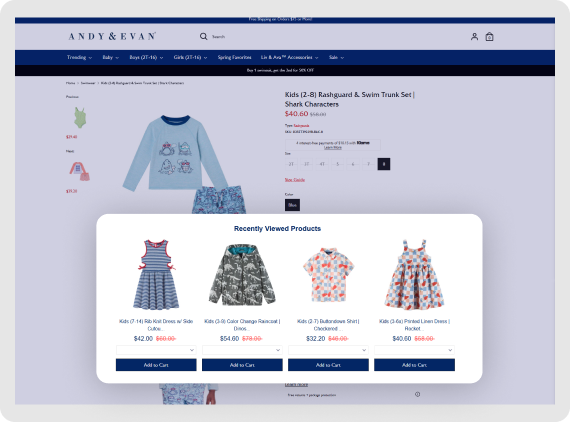This screenshot has width=570, height=422.
Task: Expand the Trending menu
Action: [x=79, y=57]
